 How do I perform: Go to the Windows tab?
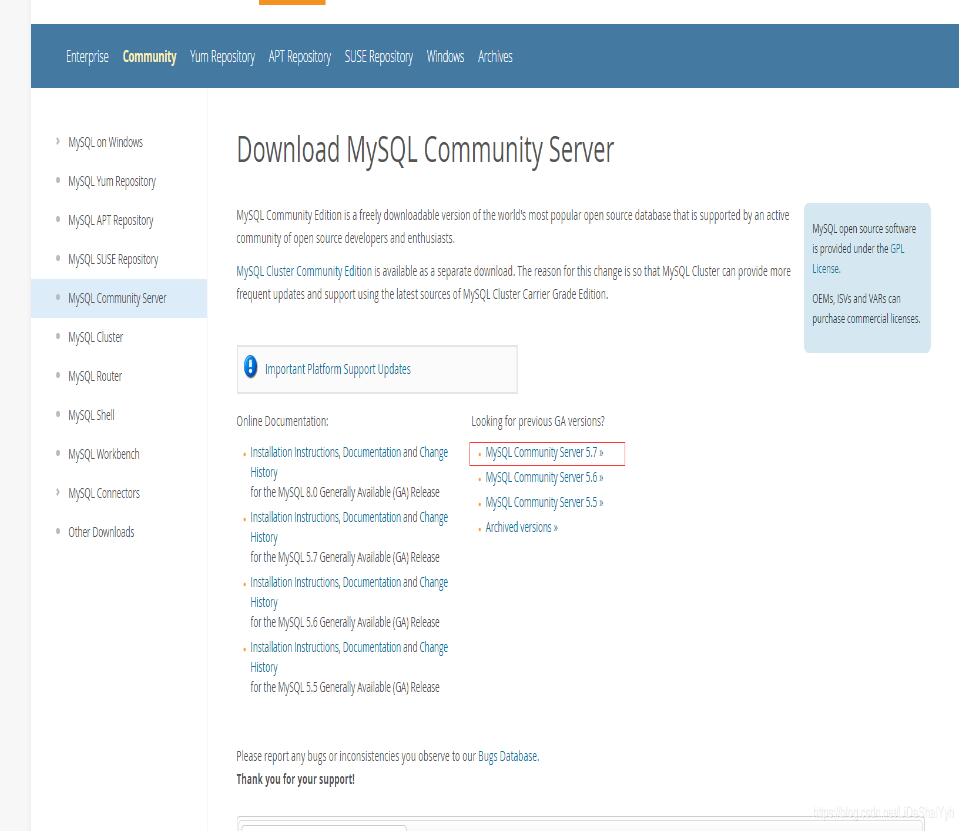click(445, 57)
